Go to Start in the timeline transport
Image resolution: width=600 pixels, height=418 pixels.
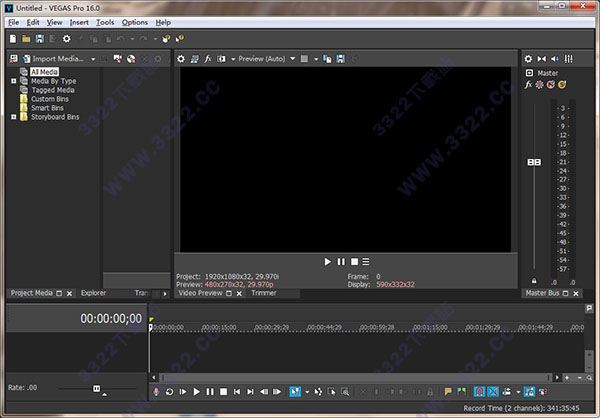pos(237,392)
